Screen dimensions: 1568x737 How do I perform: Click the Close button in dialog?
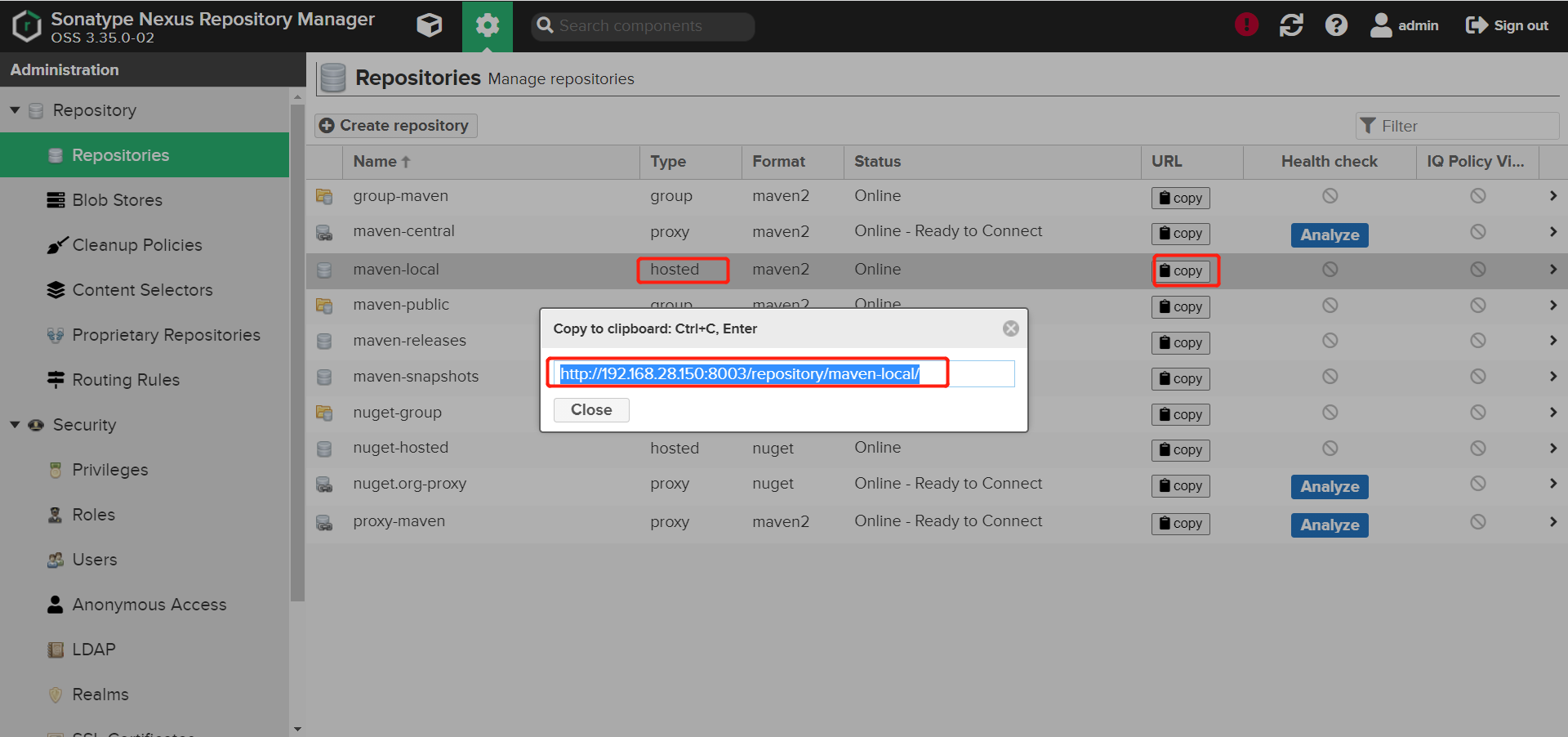point(591,410)
